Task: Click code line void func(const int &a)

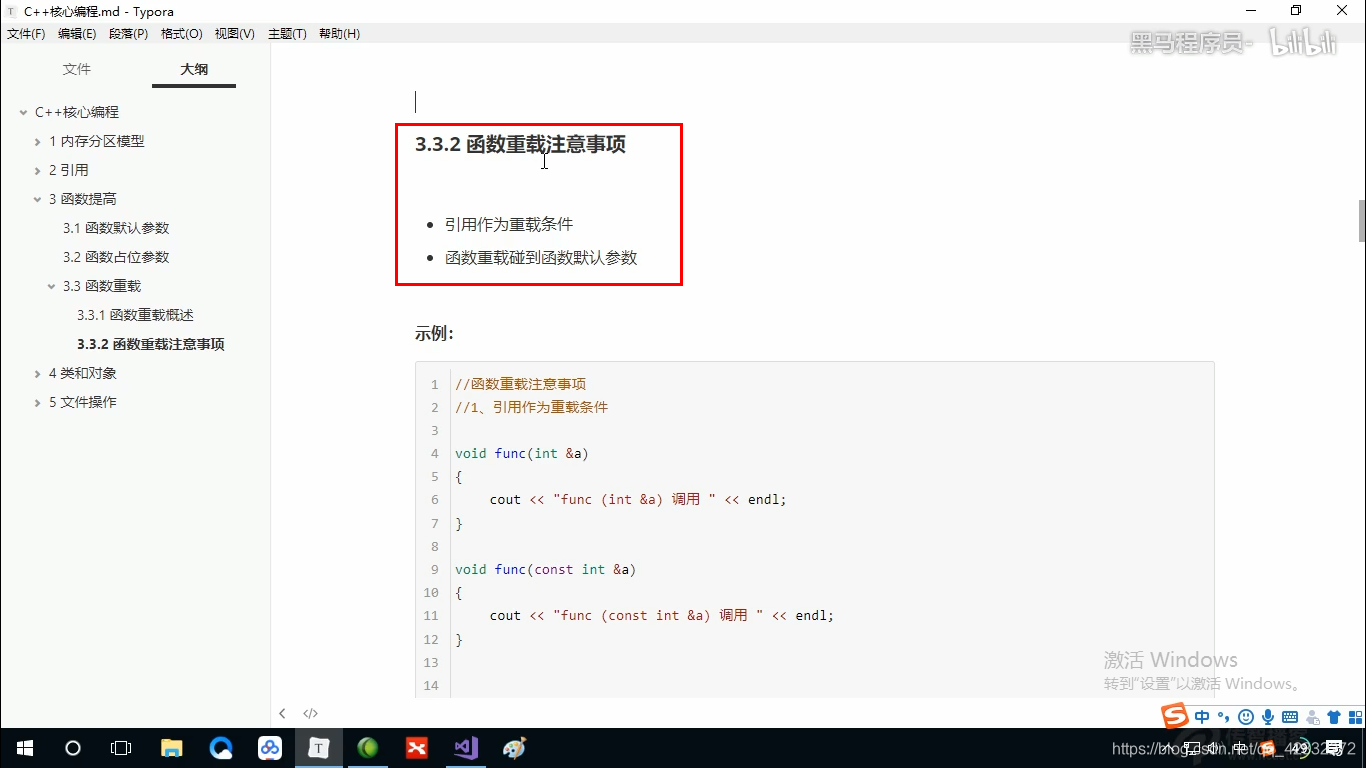Action: point(545,569)
